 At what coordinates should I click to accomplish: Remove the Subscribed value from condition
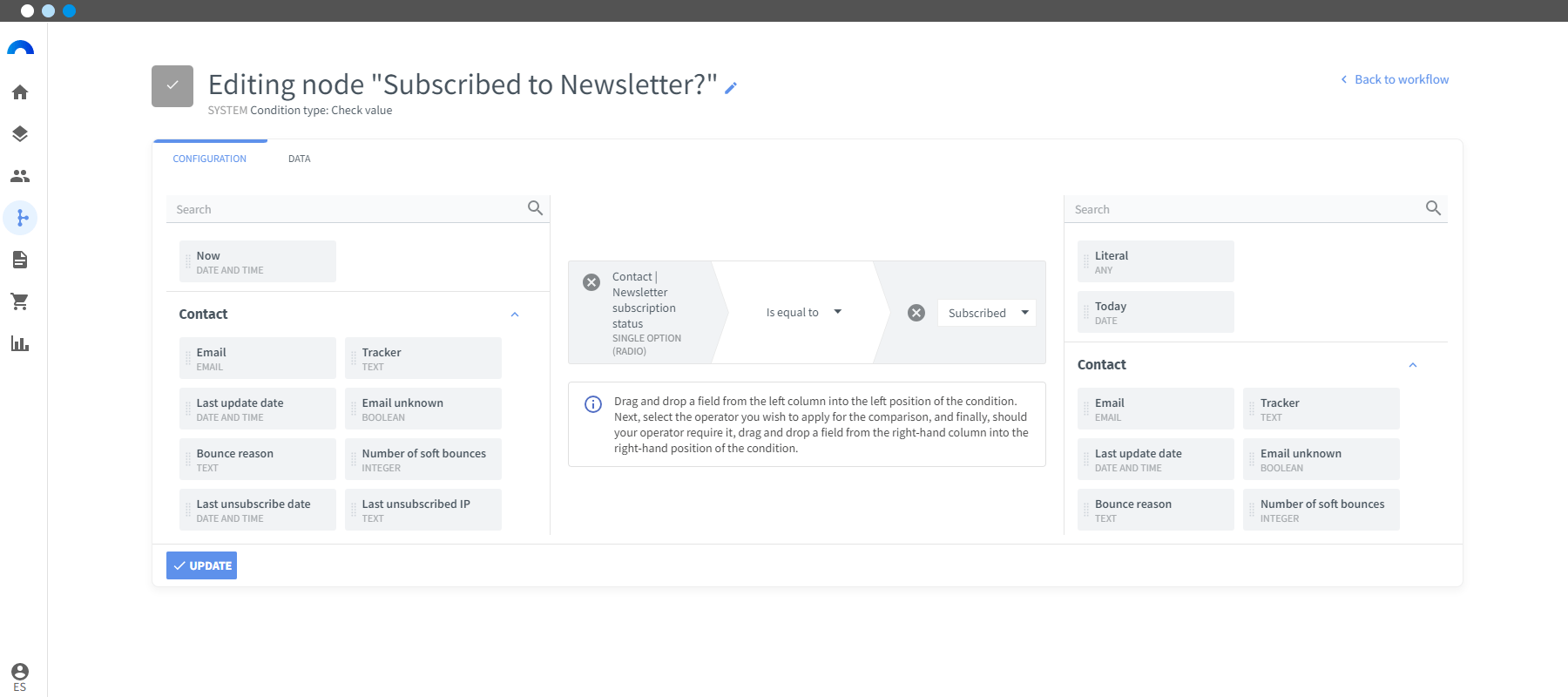pyautogui.click(x=916, y=313)
